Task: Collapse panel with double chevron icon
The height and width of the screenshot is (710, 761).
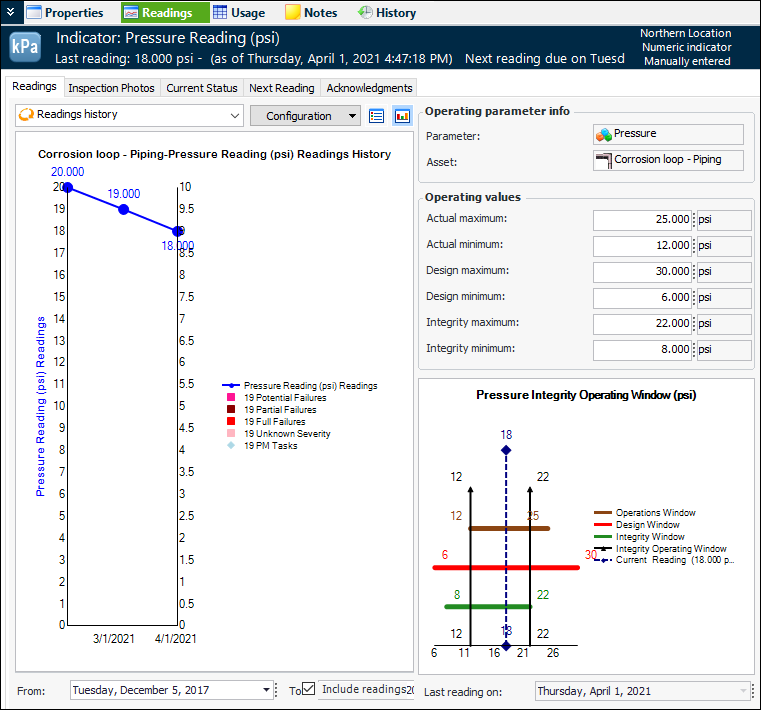Action: click(10, 12)
